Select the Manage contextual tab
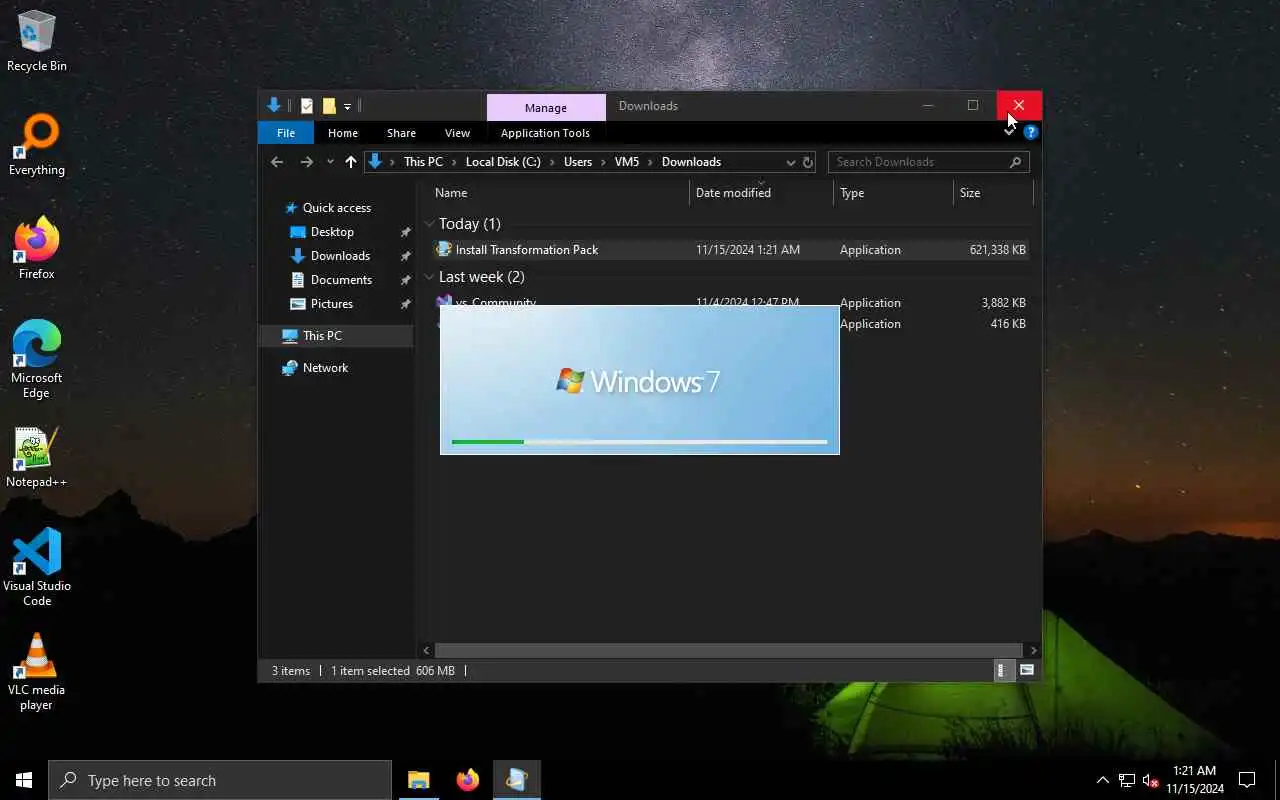 point(546,108)
